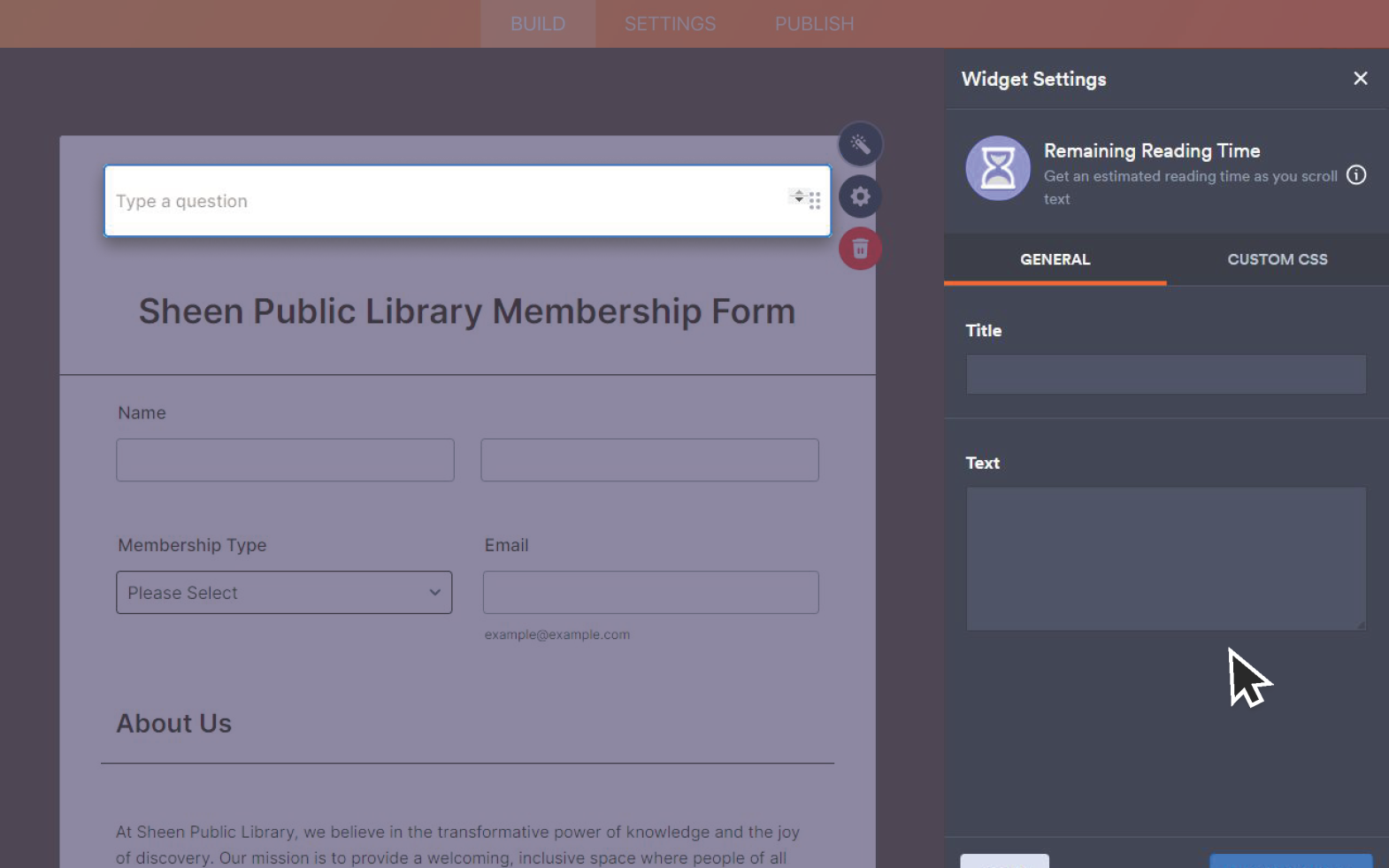Click the Title input field
Viewport: 1389px width, 868px height.
(1165, 374)
